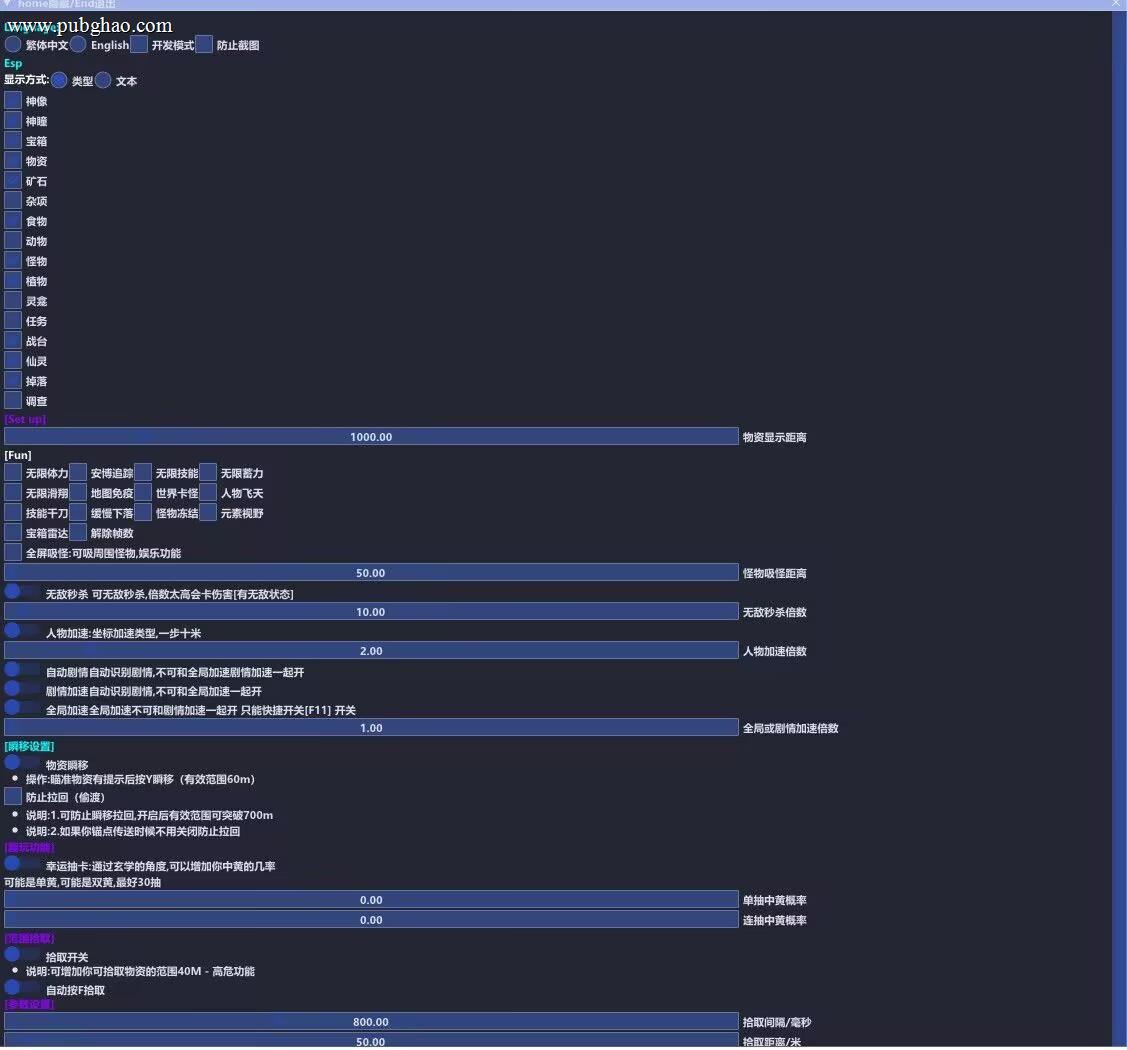1127x1050 pixels.
Task: Toggle the 物资 ESP checkbox
Action: (x=13, y=160)
